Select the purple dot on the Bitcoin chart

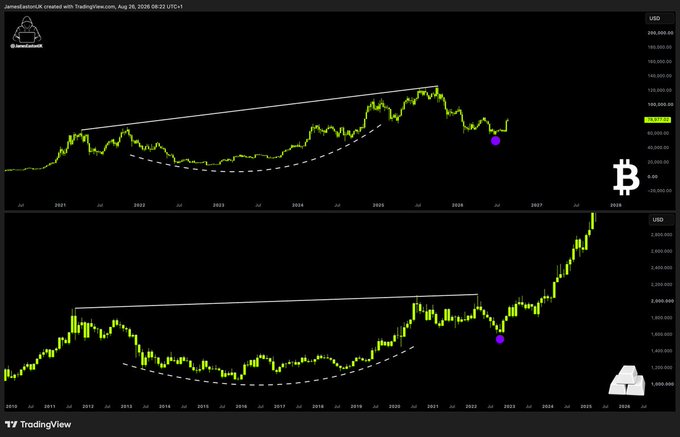(495, 140)
